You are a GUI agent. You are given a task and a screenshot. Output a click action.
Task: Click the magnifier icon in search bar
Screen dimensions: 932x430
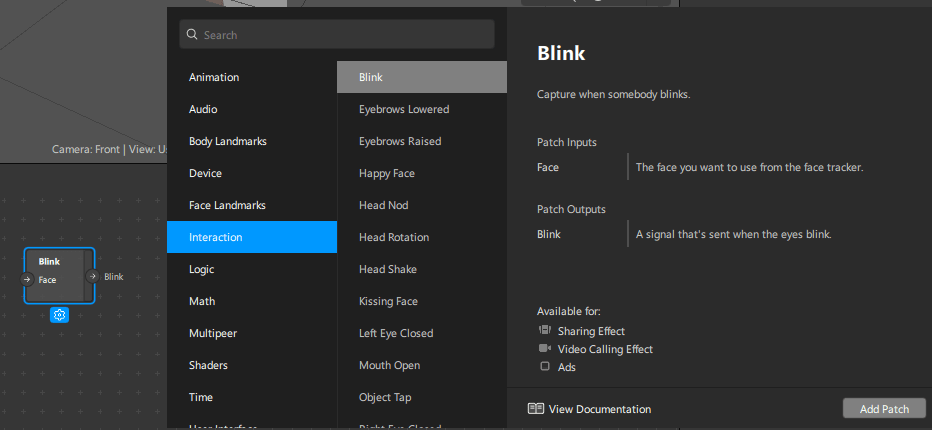[x=191, y=35]
